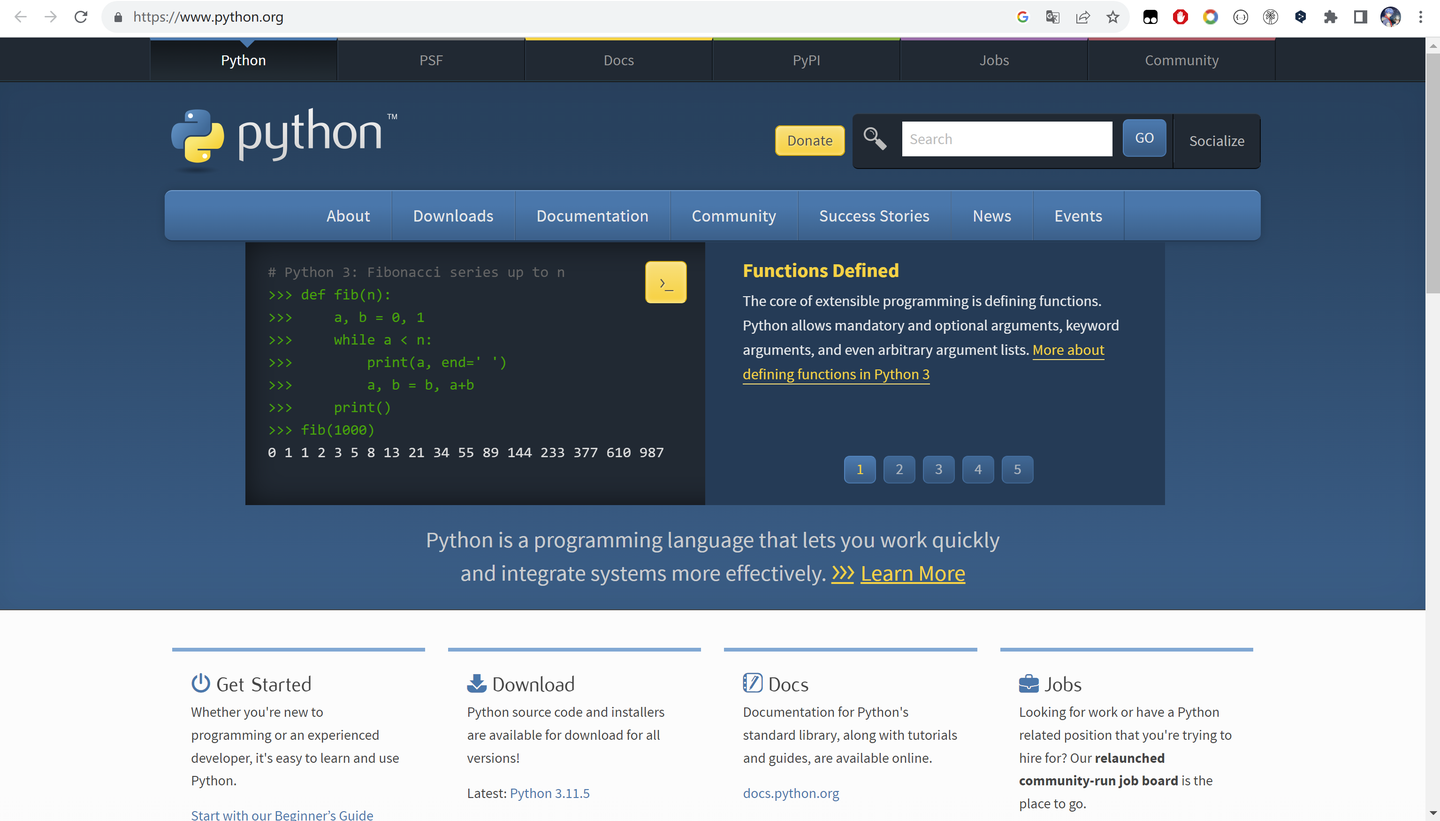The height and width of the screenshot is (821, 1440).
Task: Launch the interactive Python shell console icon
Action: coord(666,282)
